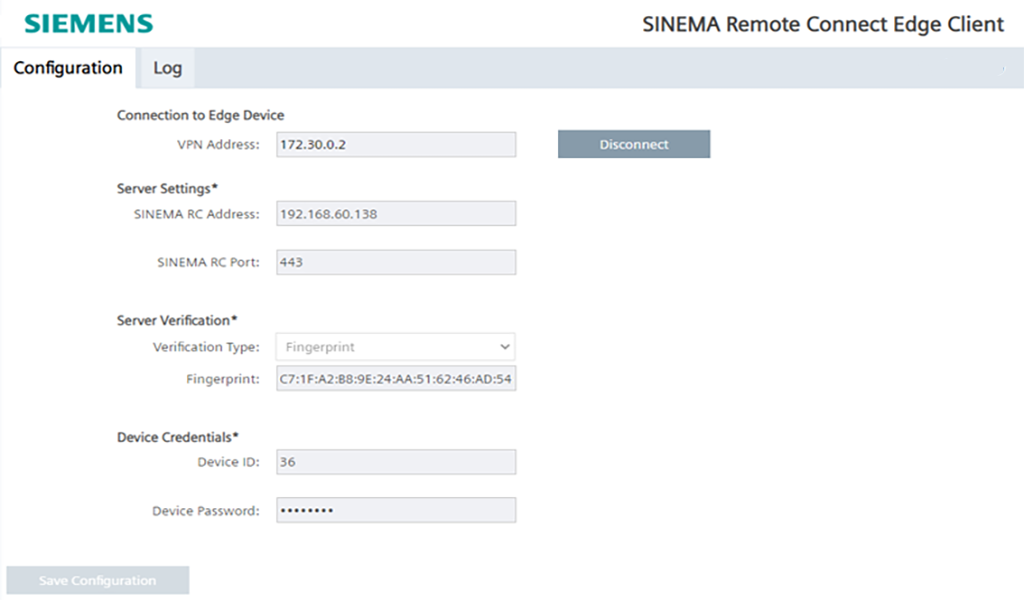Click the 'VPN Address:' label
The width and height of the screenshot is (1024, 600).
(218, 145)
